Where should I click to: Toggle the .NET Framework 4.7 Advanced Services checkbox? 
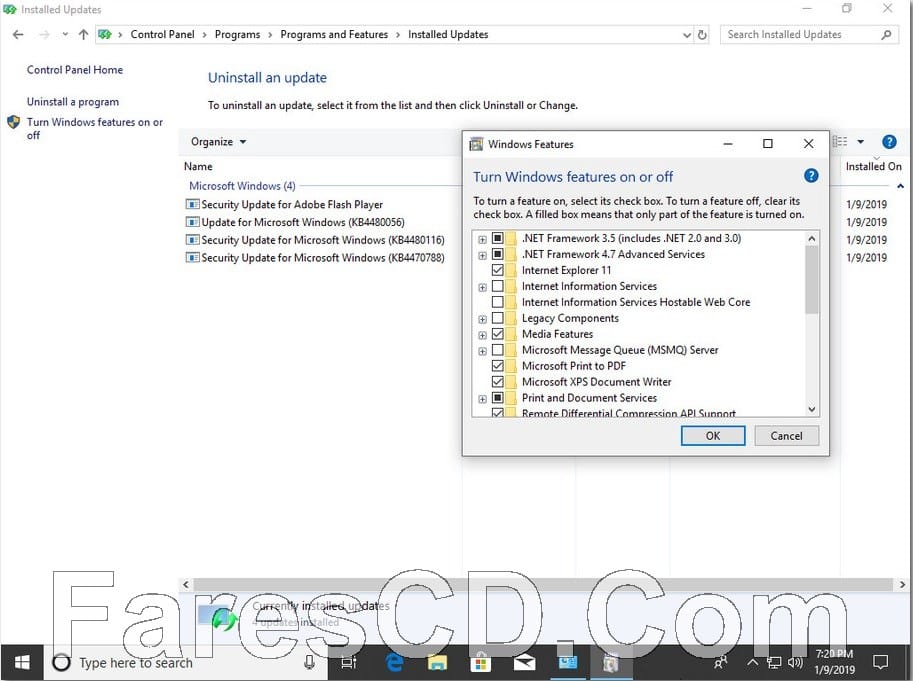(x=497, y=254)
